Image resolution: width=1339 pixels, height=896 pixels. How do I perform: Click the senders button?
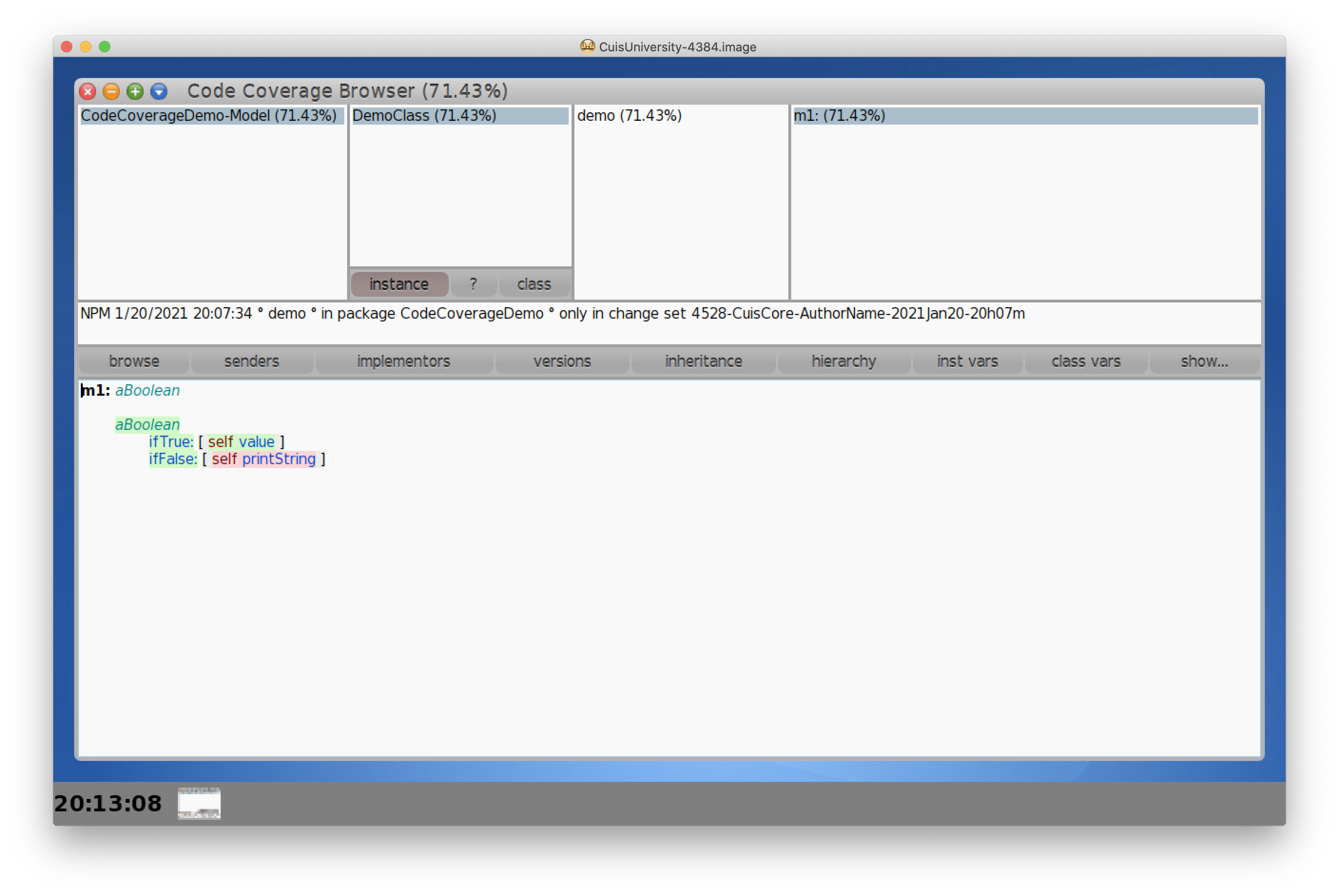[252, 361]
